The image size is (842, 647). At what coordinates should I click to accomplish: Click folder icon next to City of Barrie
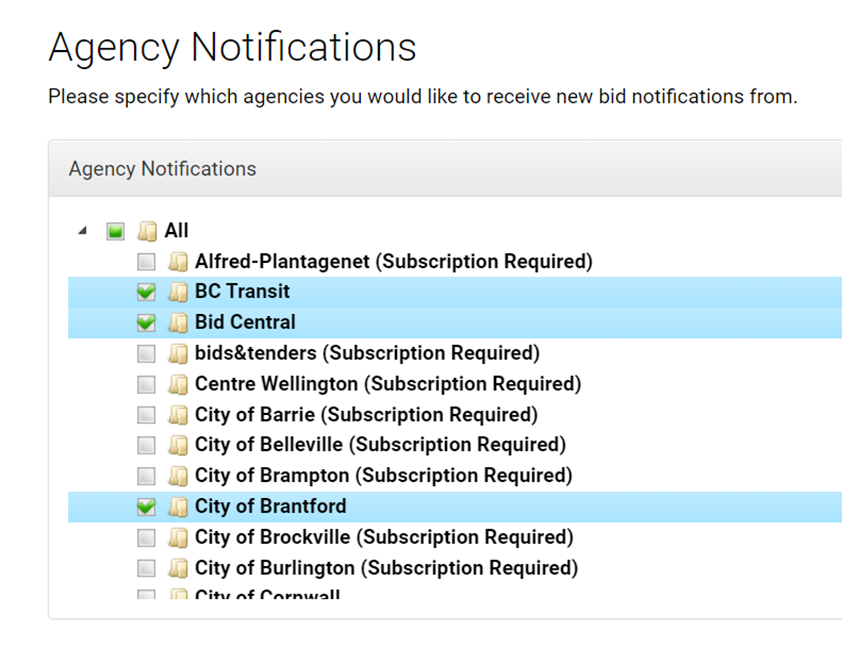(x=178, y=415)
